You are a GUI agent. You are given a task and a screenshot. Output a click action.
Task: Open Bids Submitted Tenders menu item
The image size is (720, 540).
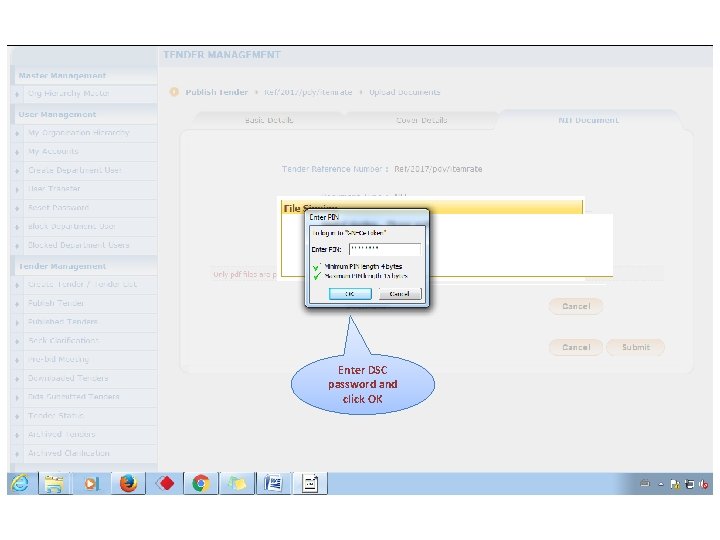pos(73,397)
